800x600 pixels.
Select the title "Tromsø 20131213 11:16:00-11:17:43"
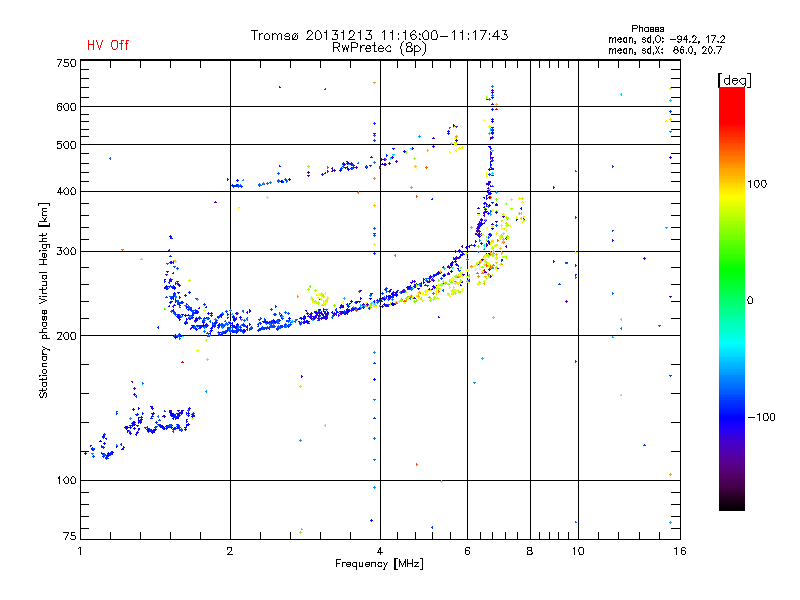379,35
